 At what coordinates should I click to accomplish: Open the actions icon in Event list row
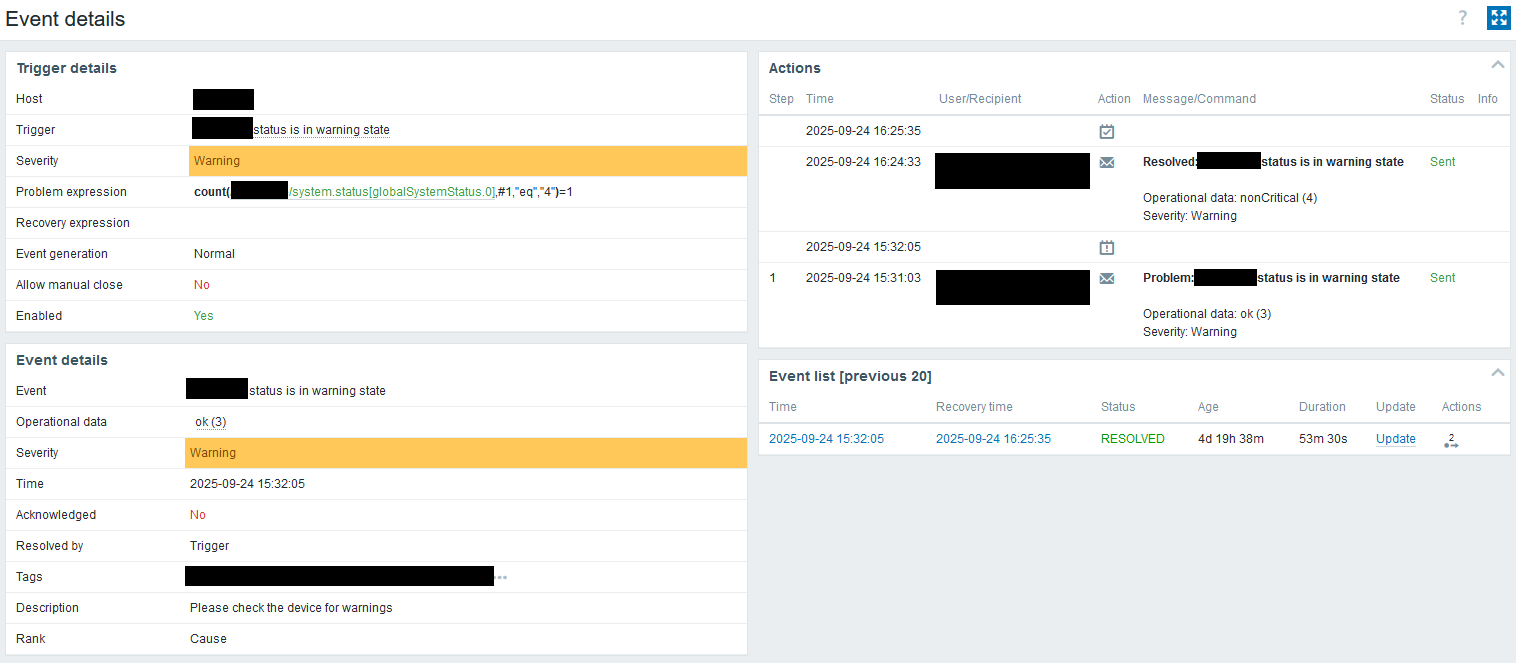click(1451, 440)
